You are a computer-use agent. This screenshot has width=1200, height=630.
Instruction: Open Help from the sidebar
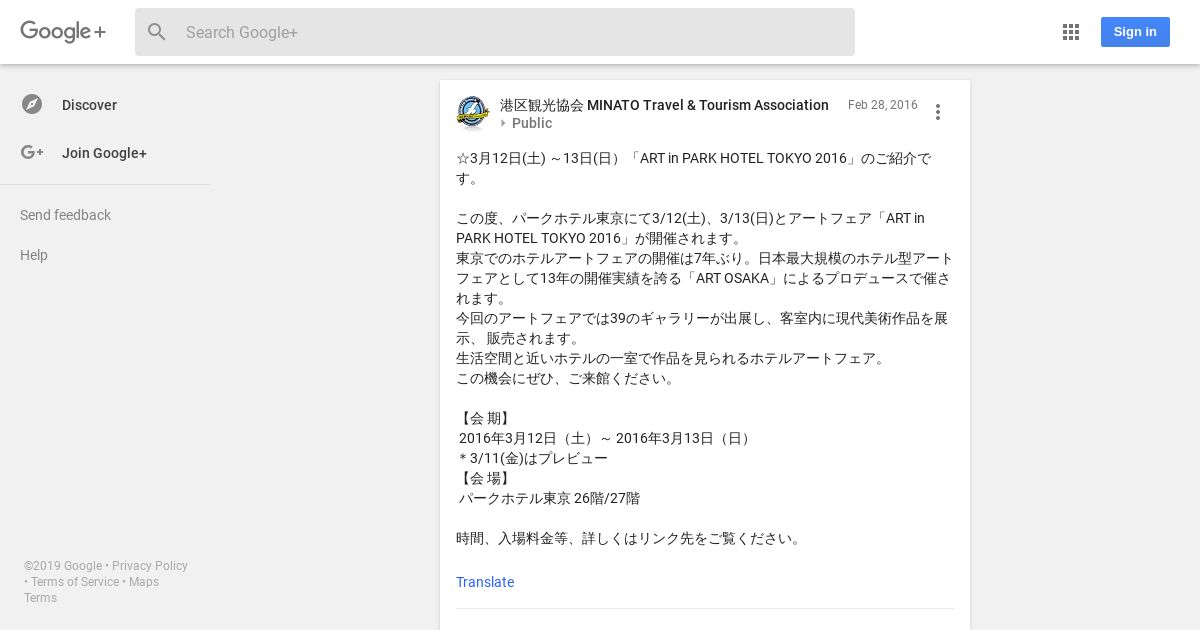click(x=34, y=255)
